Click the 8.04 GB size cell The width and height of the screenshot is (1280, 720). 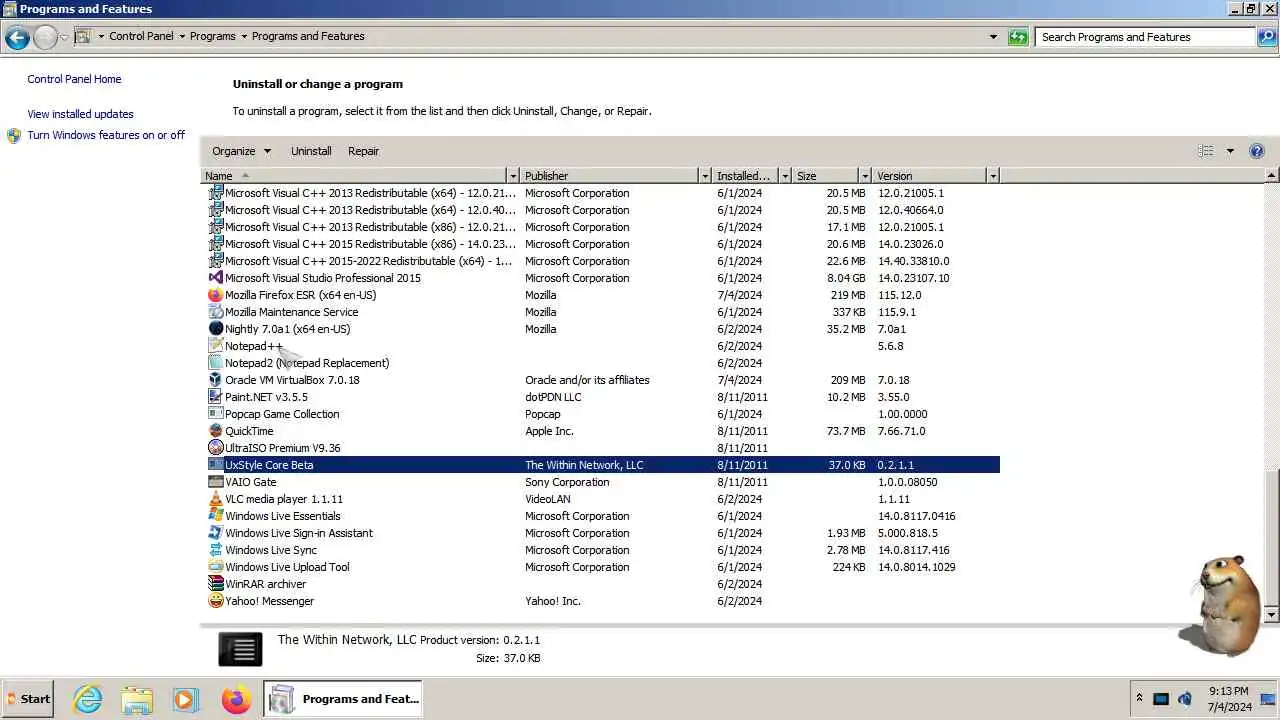[x=846, y=278]
